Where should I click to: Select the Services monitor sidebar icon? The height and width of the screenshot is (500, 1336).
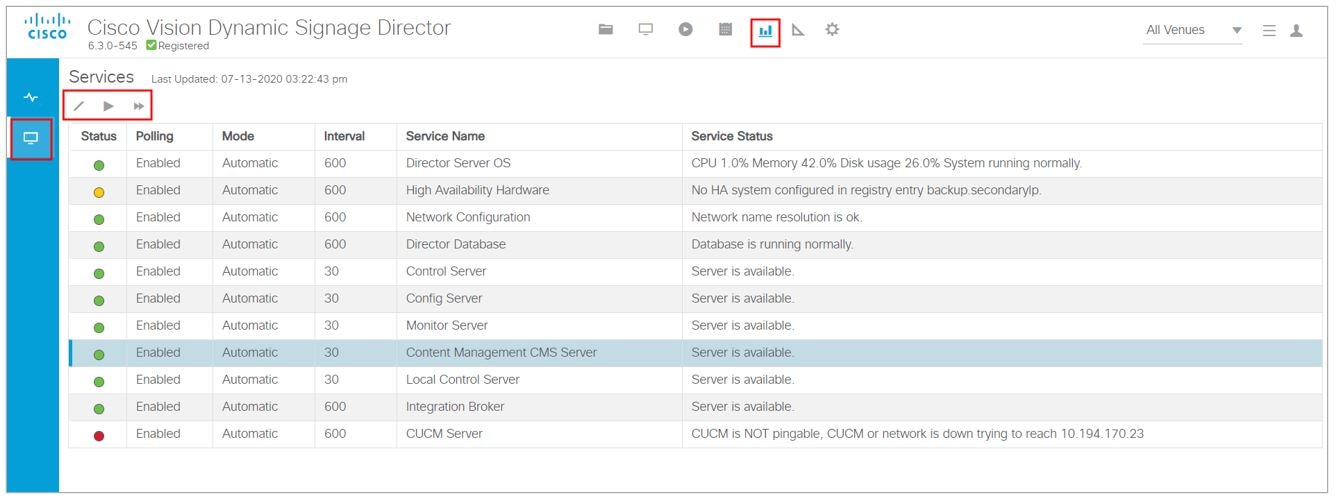tap(32, 138)
